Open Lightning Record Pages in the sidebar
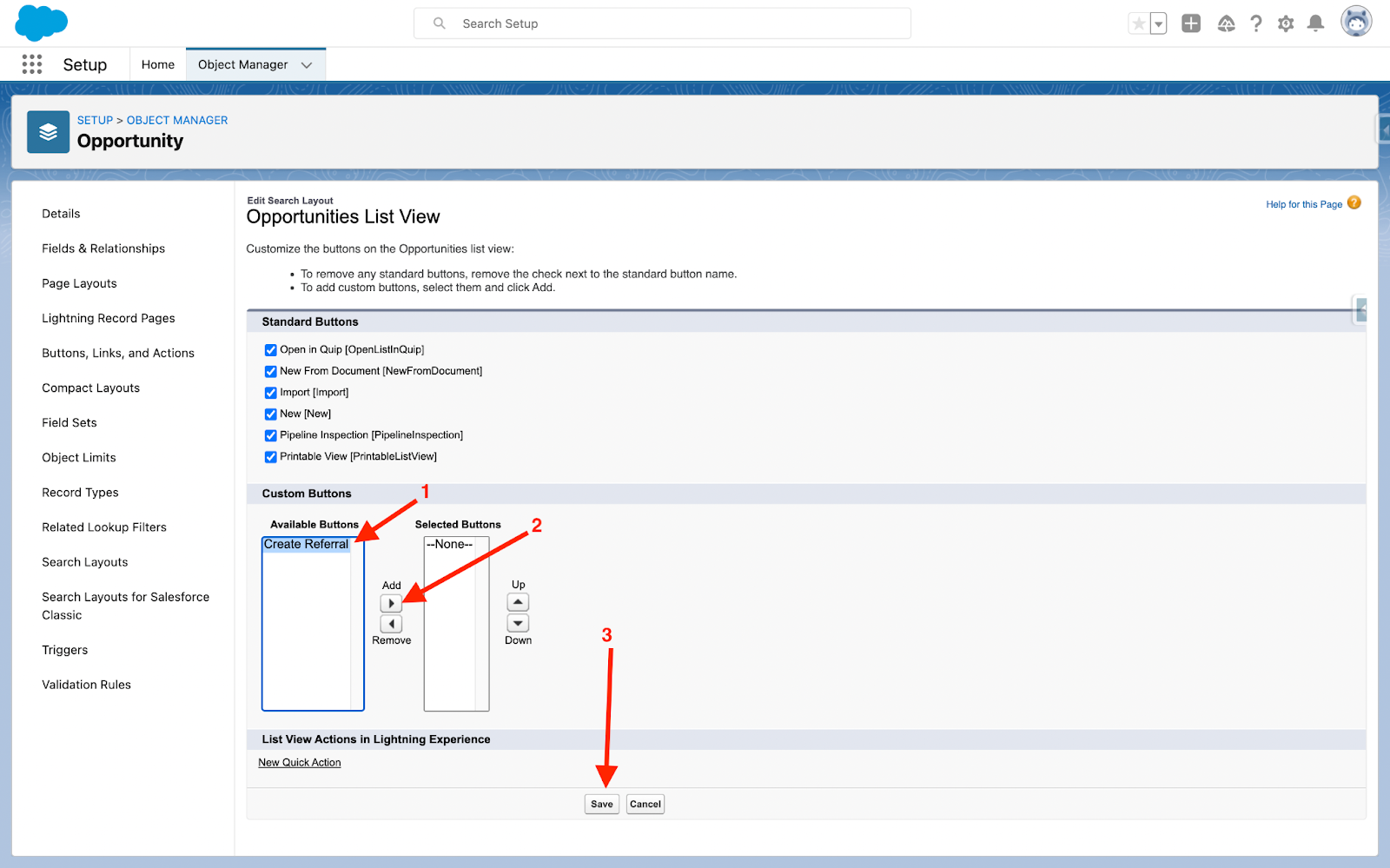Image resolution: width=1390 pixels, height=868 pixels. click(109, 318)
